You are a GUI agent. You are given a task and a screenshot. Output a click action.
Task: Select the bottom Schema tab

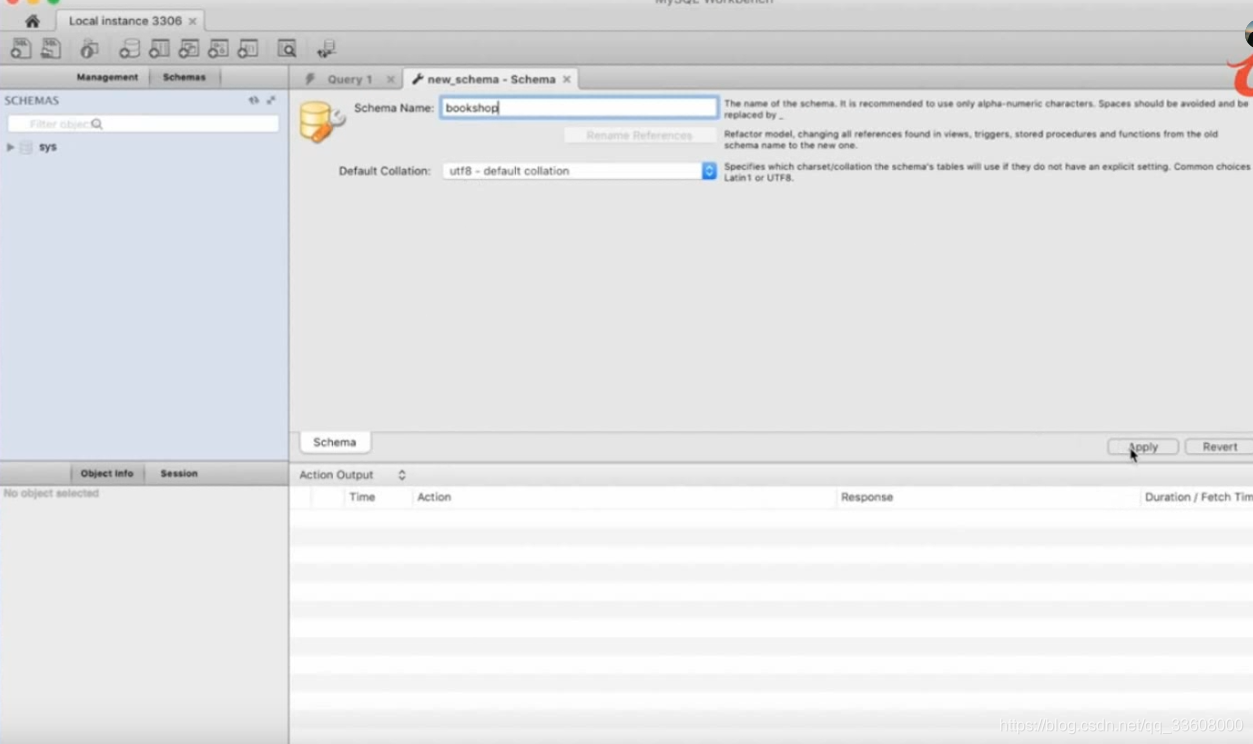click(x=334, y=442)
